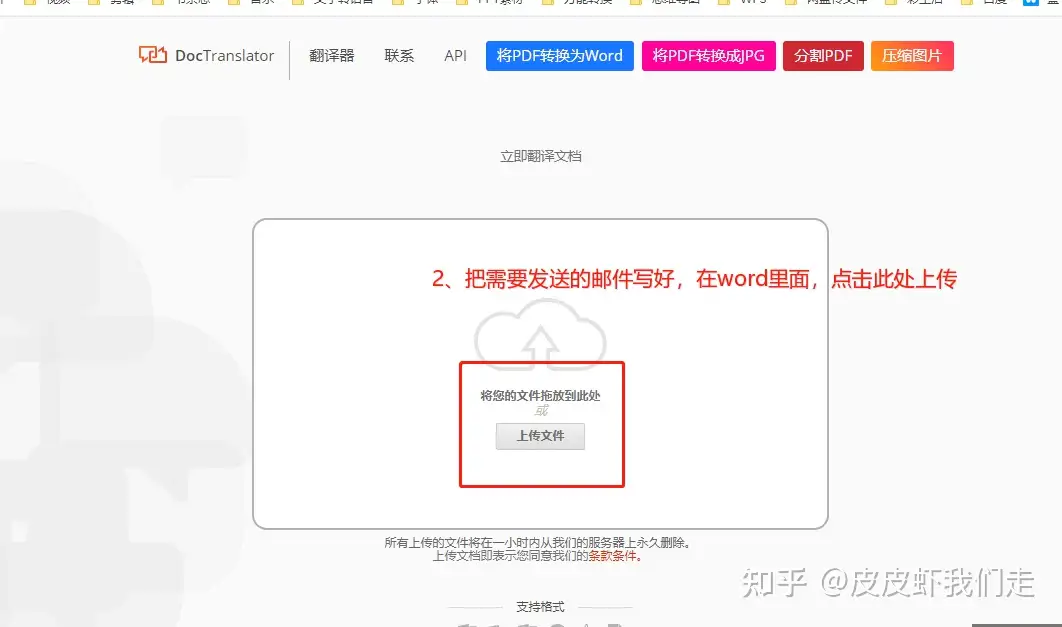Open the 音乐 bookmark folder
The image size is (1062, 627).
pyautogui.click(x=258, y=3)
